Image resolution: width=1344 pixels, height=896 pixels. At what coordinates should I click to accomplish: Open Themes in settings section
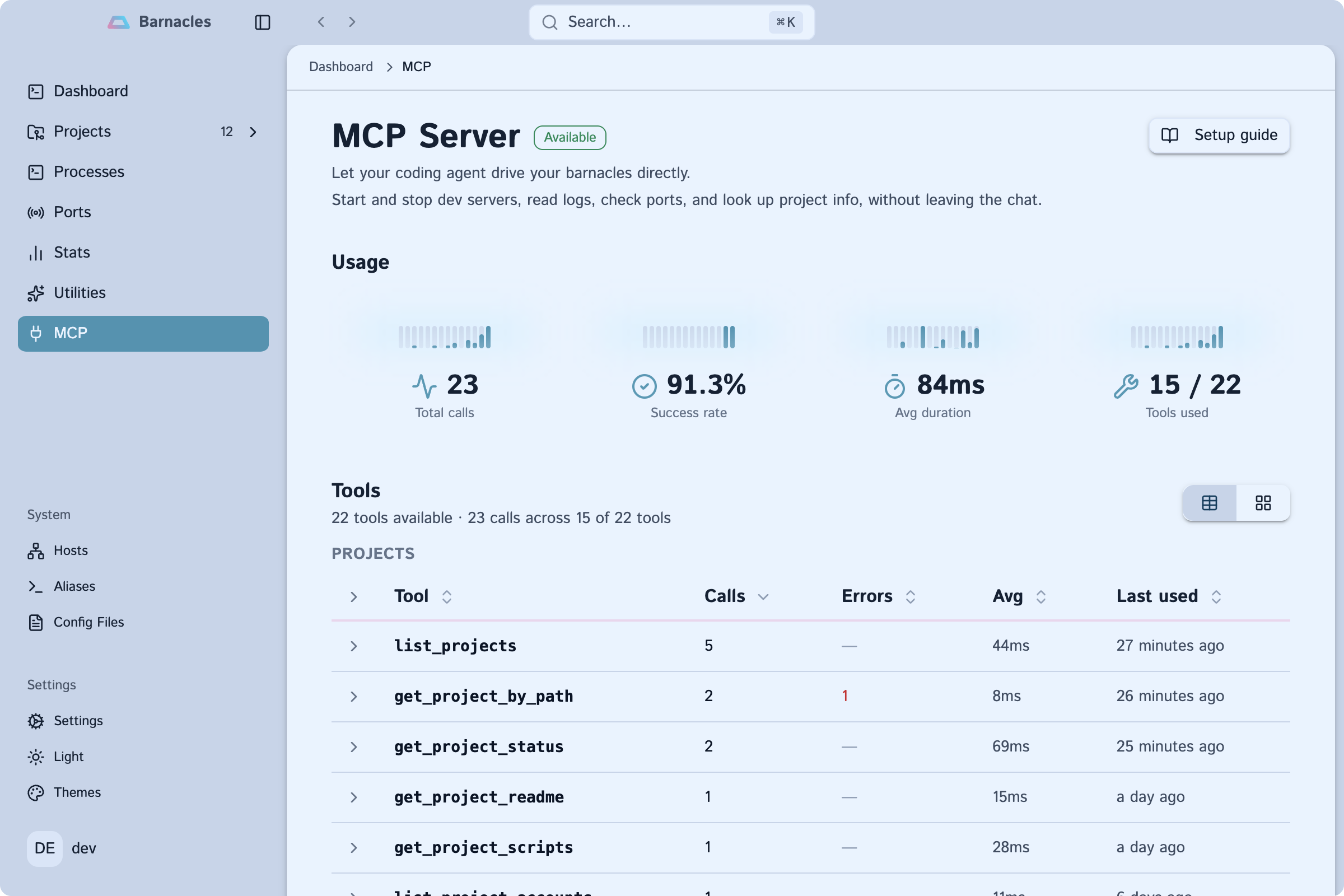click(x=143, y=792)
